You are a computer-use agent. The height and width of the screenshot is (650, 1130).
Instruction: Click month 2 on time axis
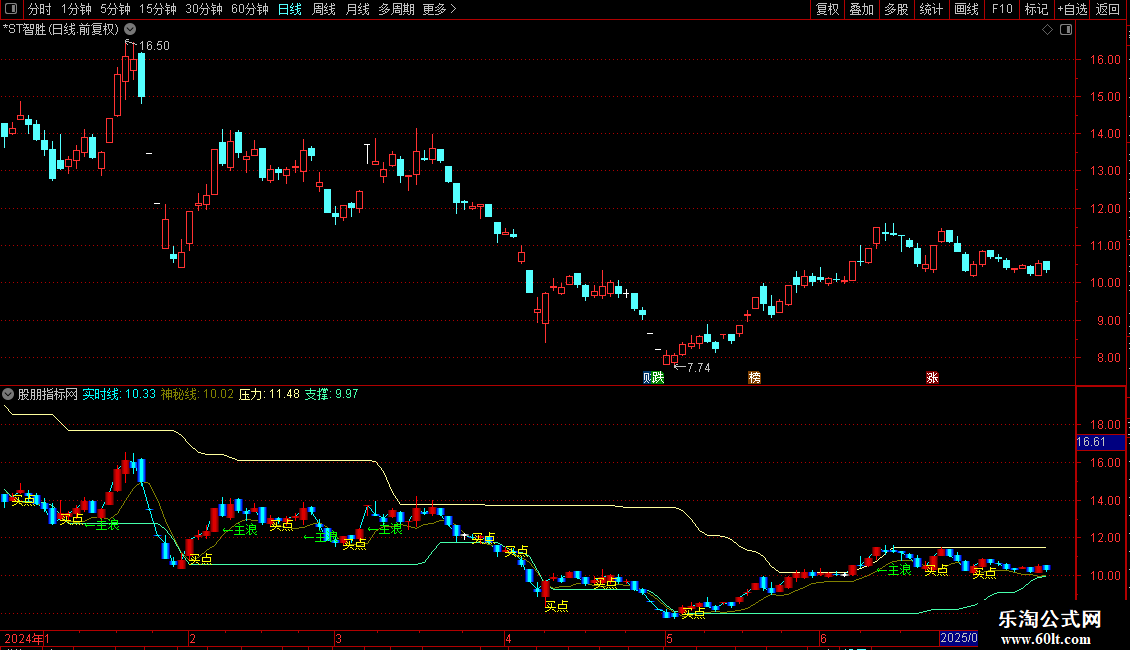point(192,638)
